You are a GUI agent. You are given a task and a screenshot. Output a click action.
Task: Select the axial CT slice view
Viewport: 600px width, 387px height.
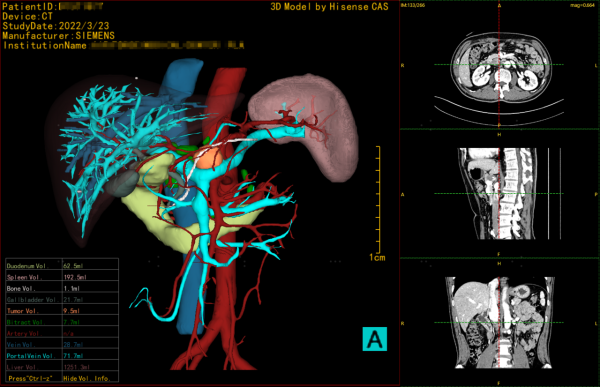point(499,66)
